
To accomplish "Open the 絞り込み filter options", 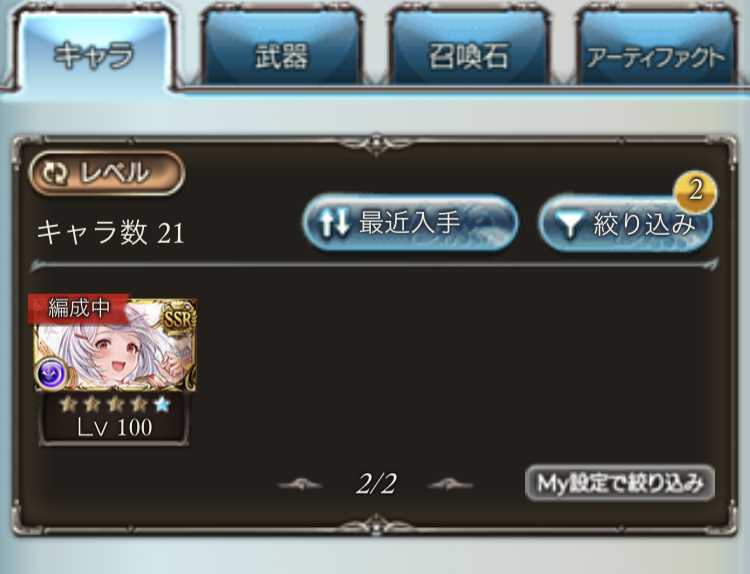I will click(626, 223).
